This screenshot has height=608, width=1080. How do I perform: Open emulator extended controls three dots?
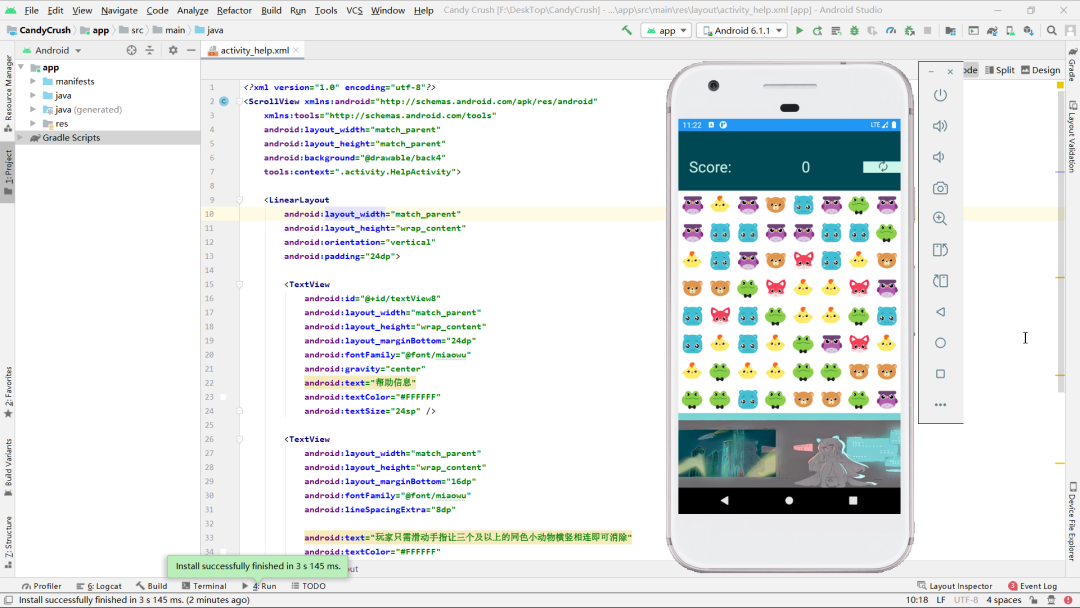(940, 405)
